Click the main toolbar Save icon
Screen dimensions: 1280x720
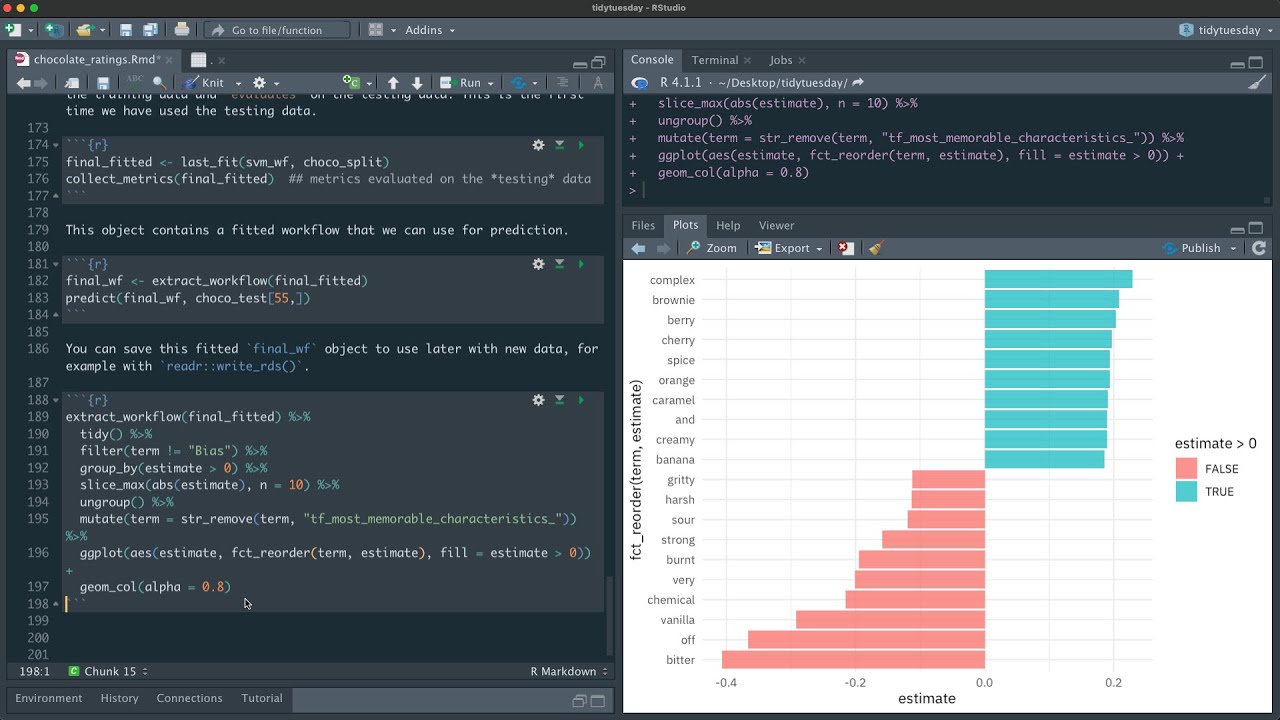pyautogui.click(x=126, y=30)
